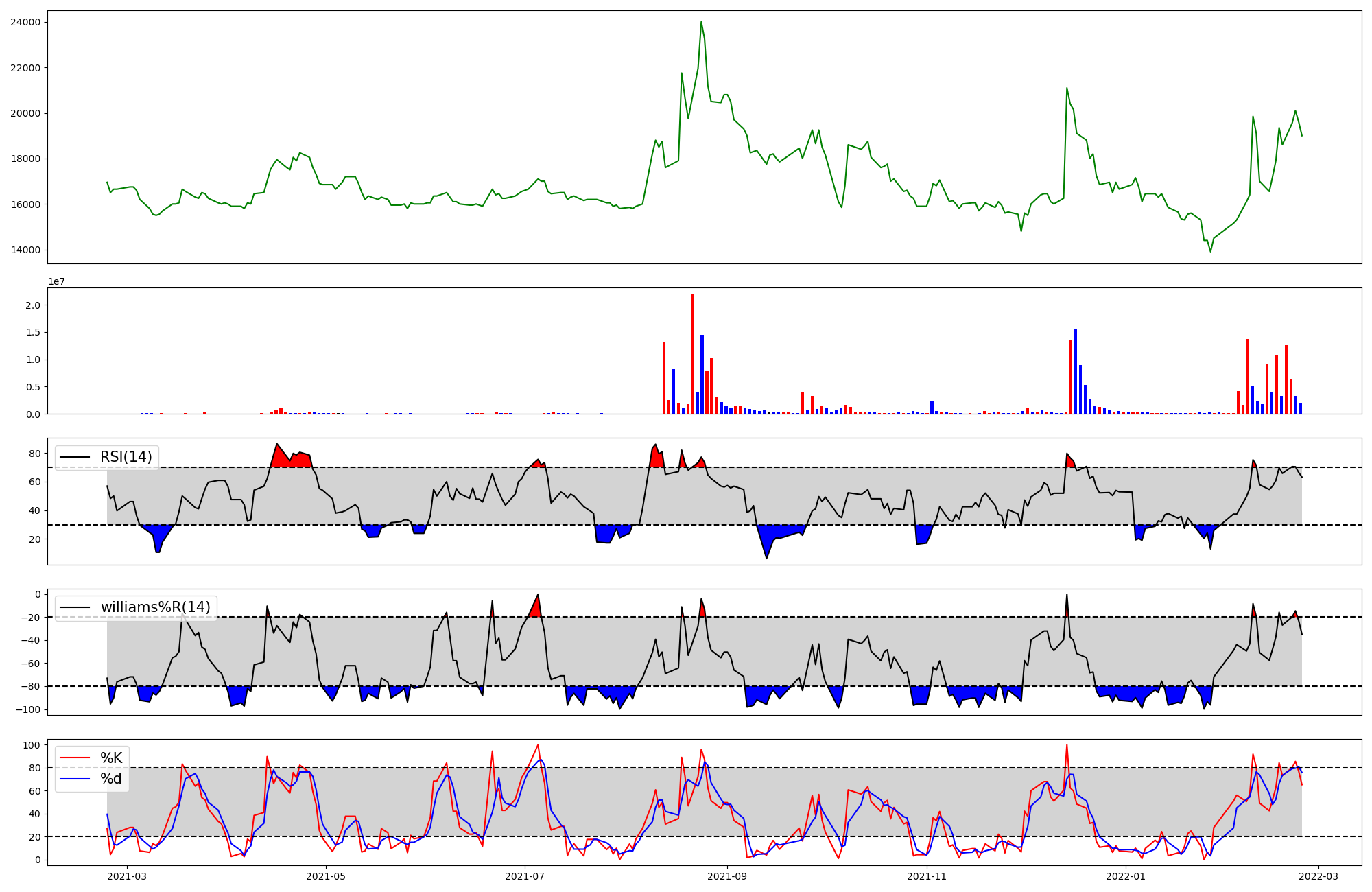Image resolution: width=1372 pixels, height=892 pixels.
Task: Click the 24000 y-axis label on price chart
Action: [x=25, y=22]
